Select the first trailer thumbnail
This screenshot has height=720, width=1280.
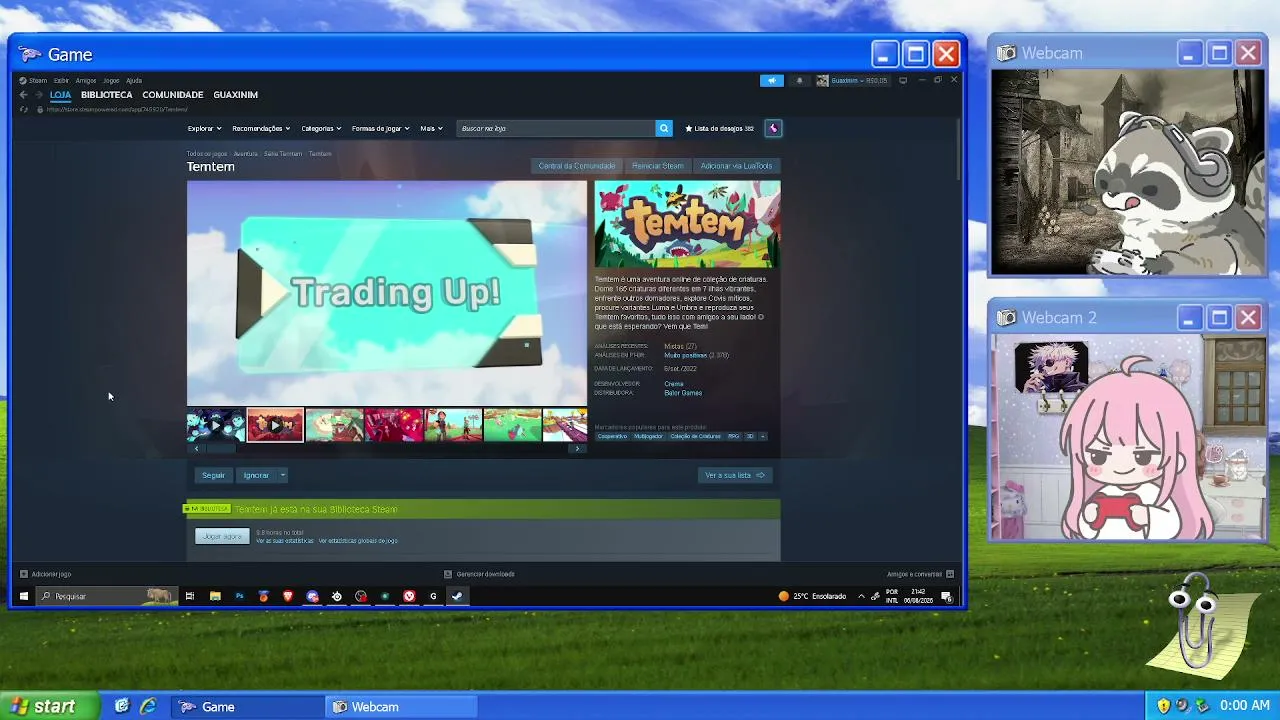pos(216,425)
